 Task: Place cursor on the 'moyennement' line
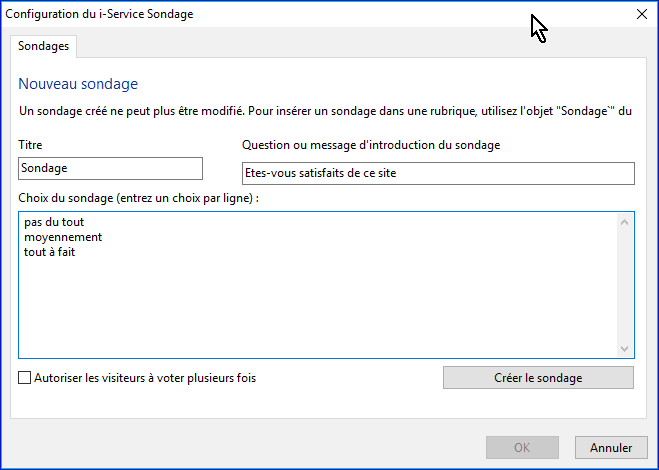[x=62, y=237]
